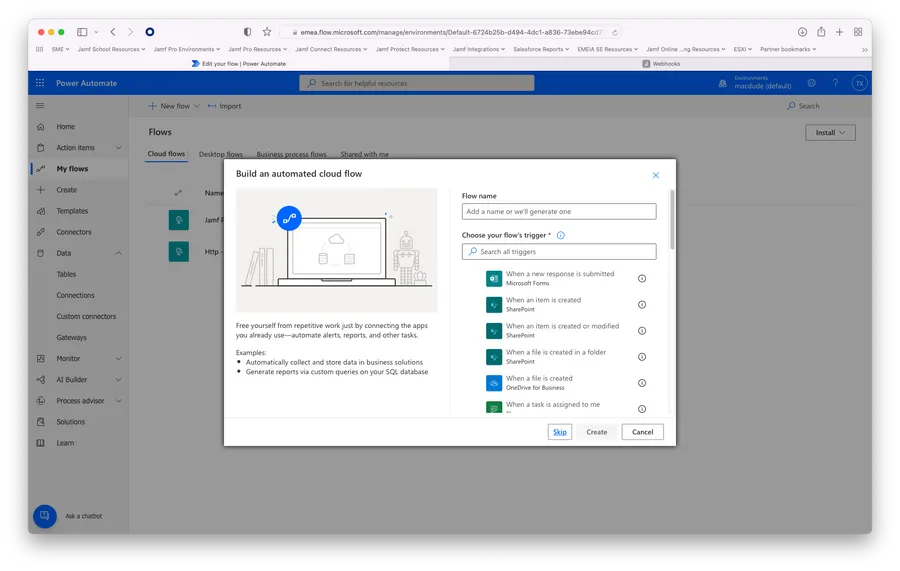900x571 pixels.
Task: Open Tables under Data
Action: click(66, 274)
